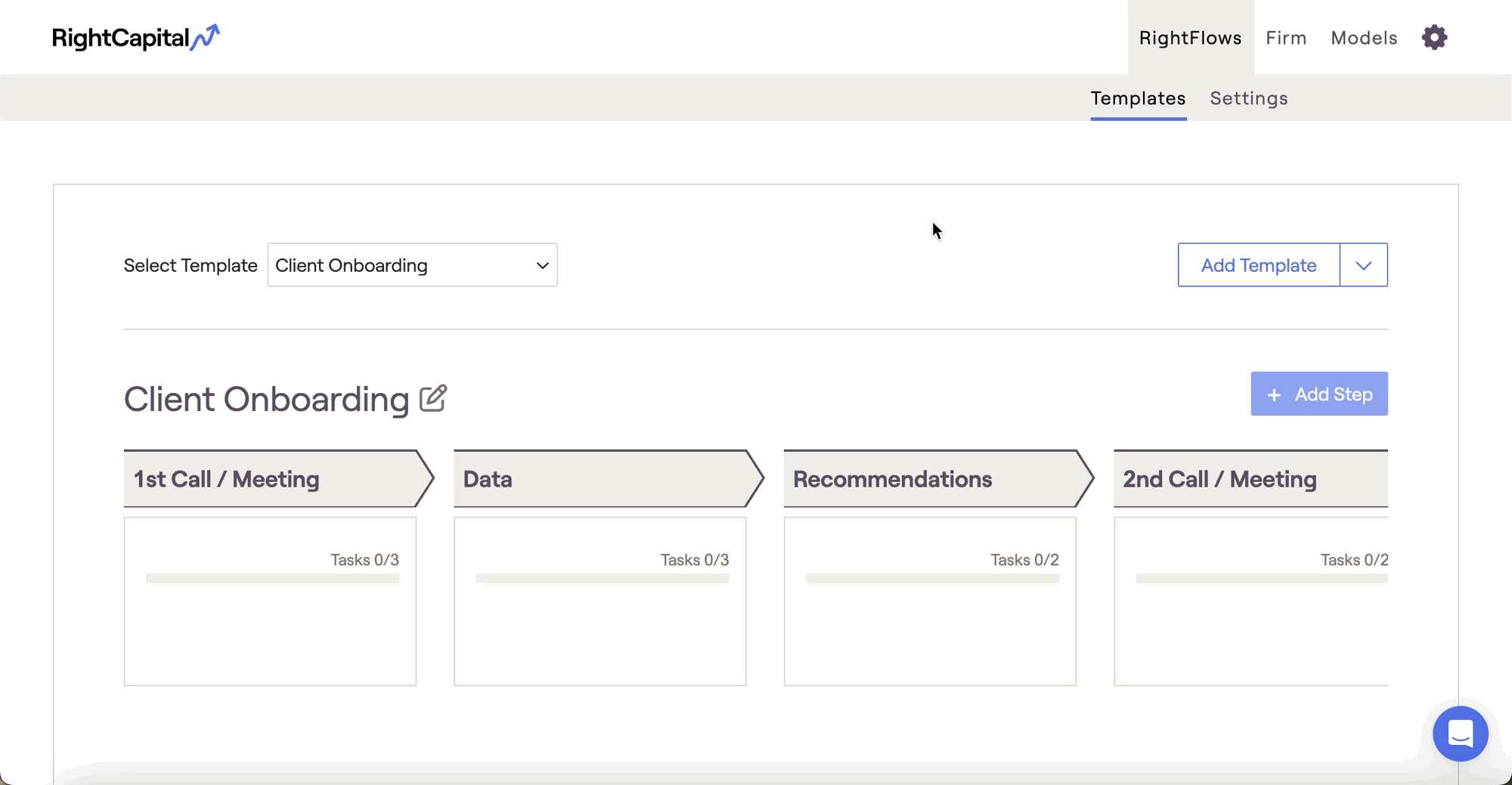Select the 2nd Call / Meeting step header
The height and width of the screenshot is (785, 1512).
(1250, 479)
